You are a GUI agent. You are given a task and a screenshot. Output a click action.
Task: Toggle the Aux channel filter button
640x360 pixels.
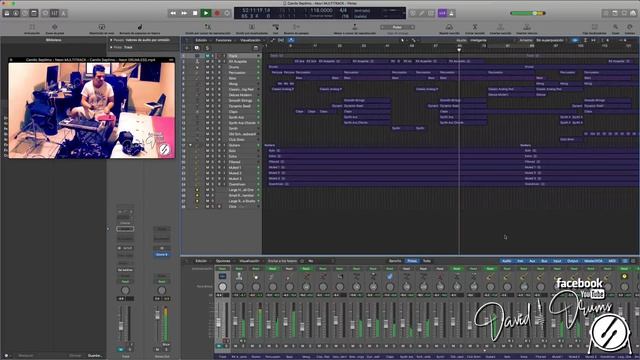pos(532,261)
